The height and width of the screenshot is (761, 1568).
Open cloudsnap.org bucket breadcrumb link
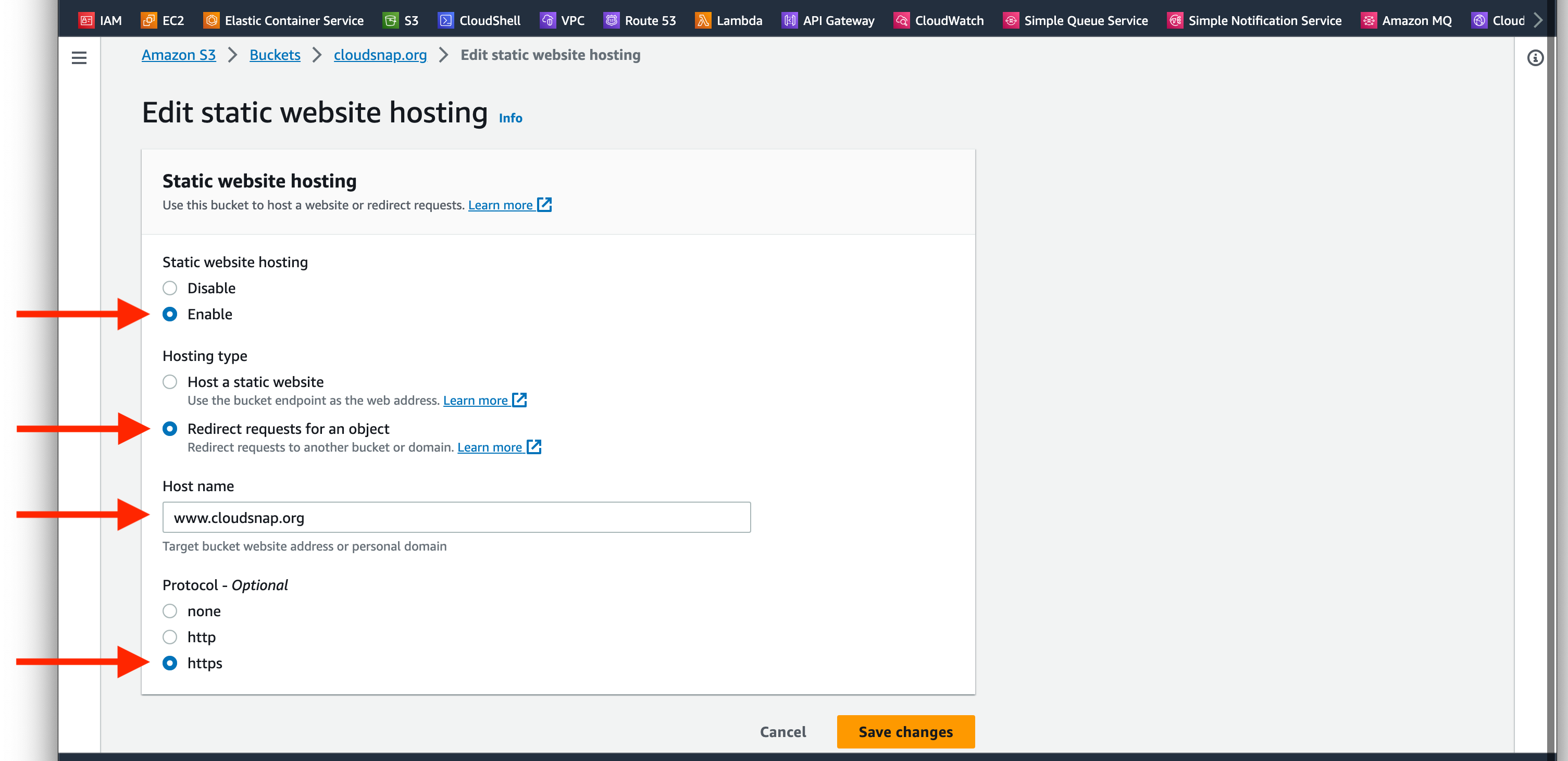(x=380, y=55)
